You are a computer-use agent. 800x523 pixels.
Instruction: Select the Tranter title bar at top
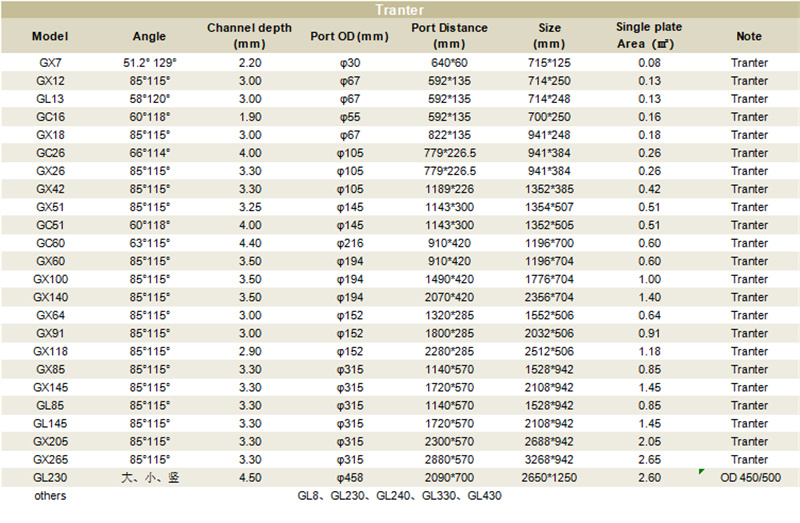pyautogui.click(x=399, y=10)
